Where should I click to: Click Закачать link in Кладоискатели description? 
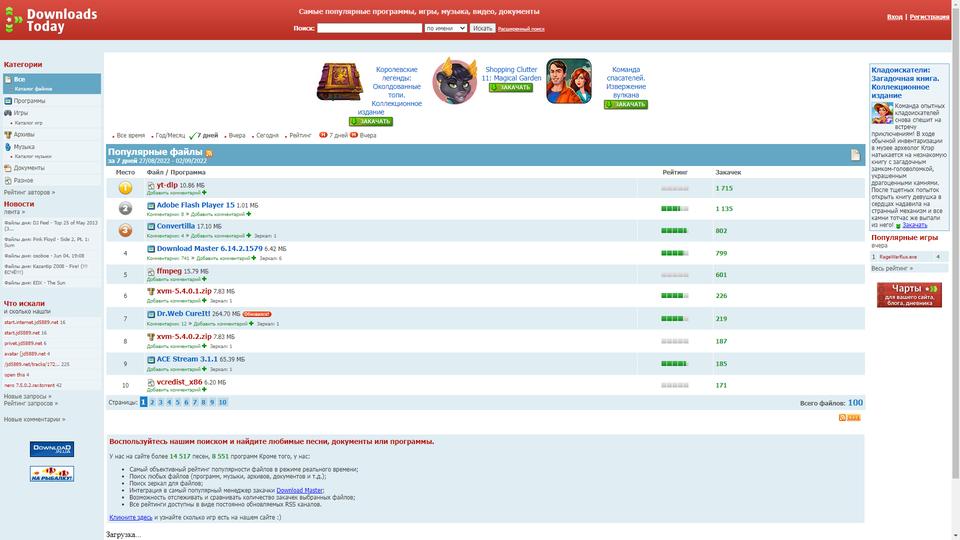pyautogui.click(x=915, y=225)
